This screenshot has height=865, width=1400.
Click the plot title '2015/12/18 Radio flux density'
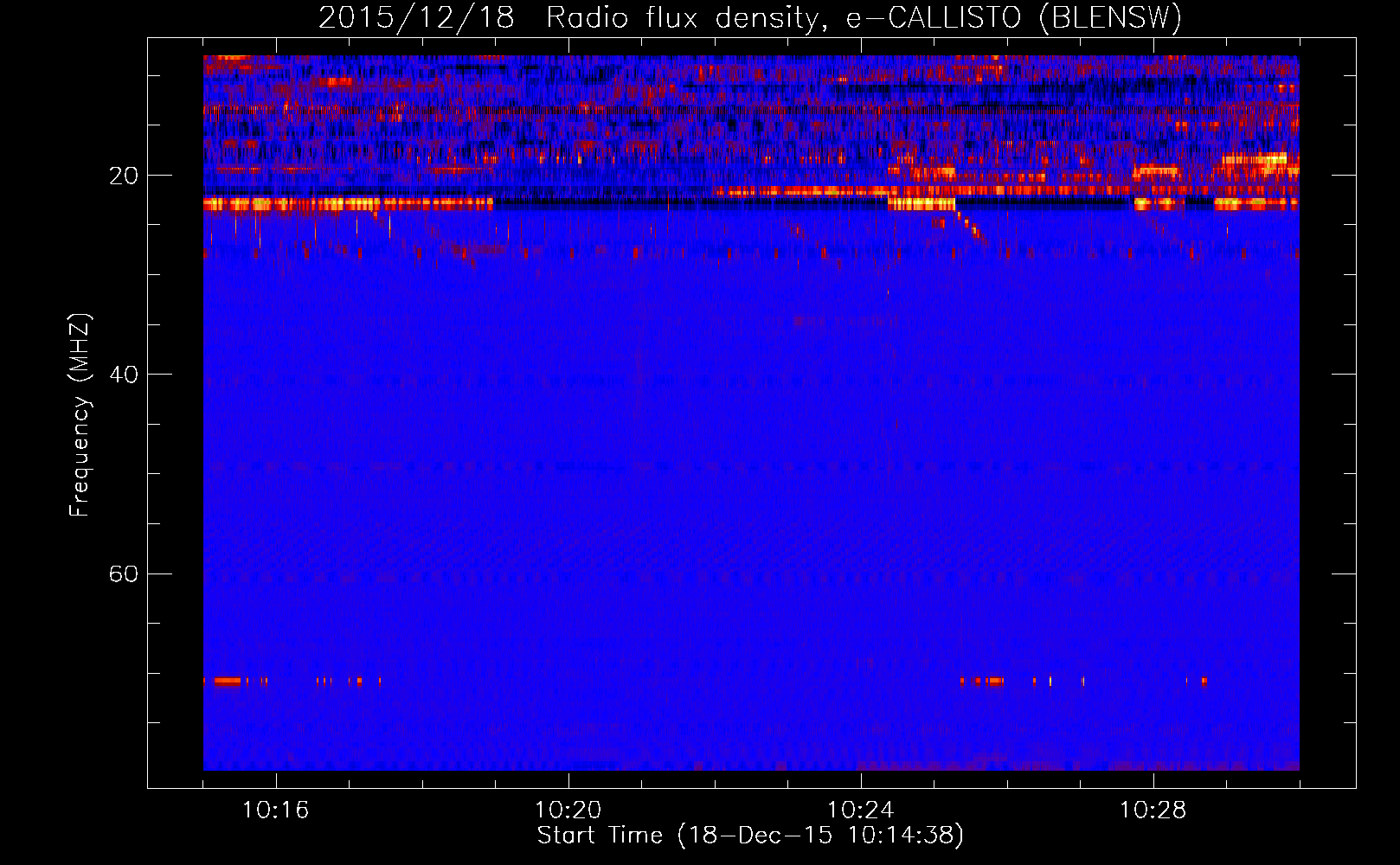[x=750, y=18]
